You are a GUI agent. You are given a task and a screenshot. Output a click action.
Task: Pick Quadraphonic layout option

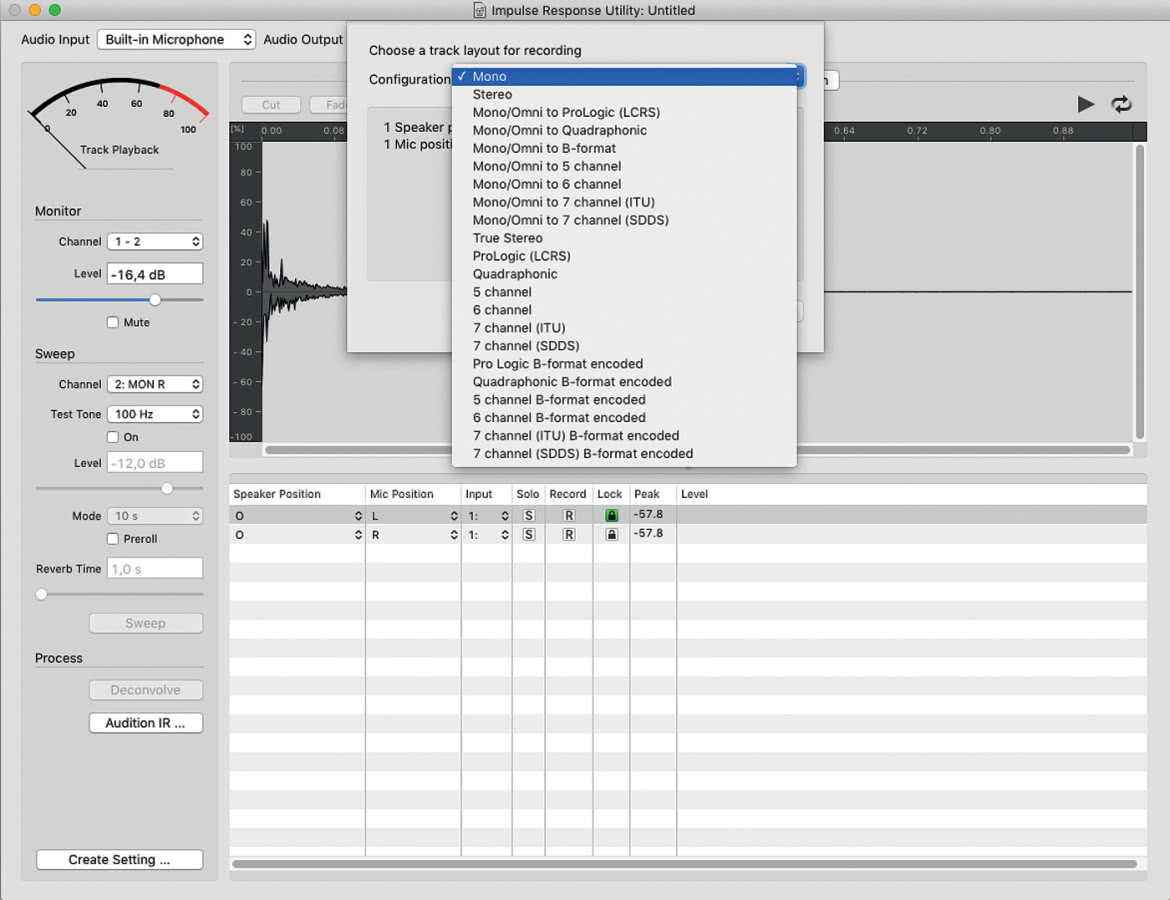[x=624, y=274]
